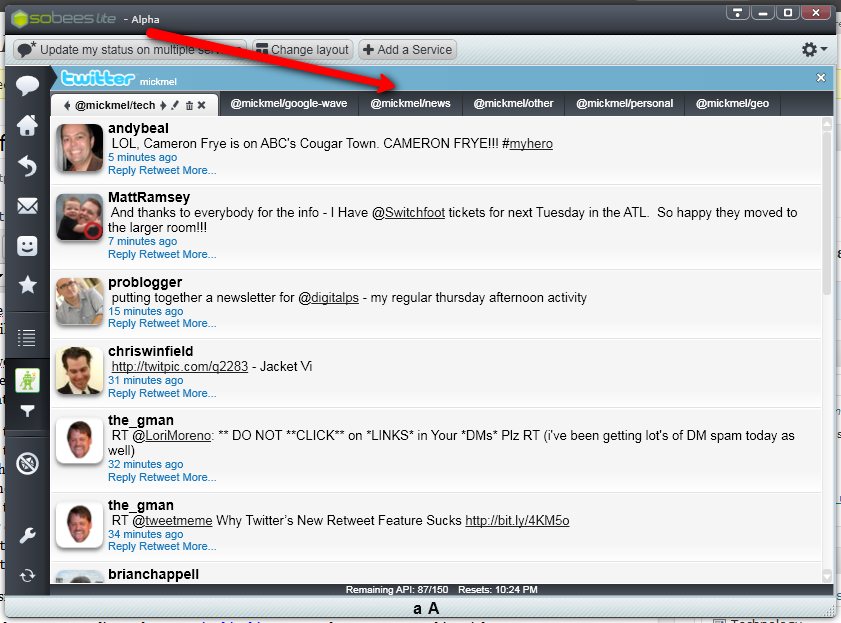Open the @Switchfoot mention link
The height and width of the screenshot is (623, 841).
tap(408, 213)
